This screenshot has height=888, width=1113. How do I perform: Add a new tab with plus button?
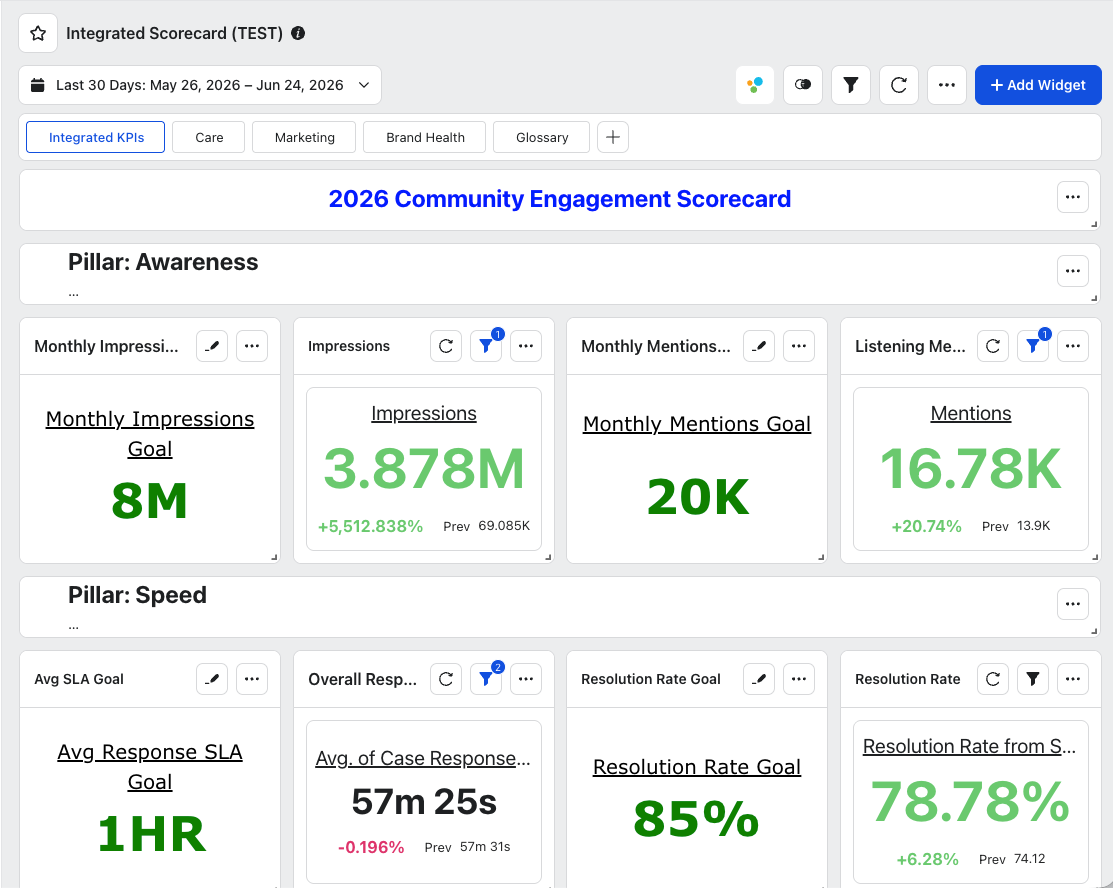pos(613,137)
